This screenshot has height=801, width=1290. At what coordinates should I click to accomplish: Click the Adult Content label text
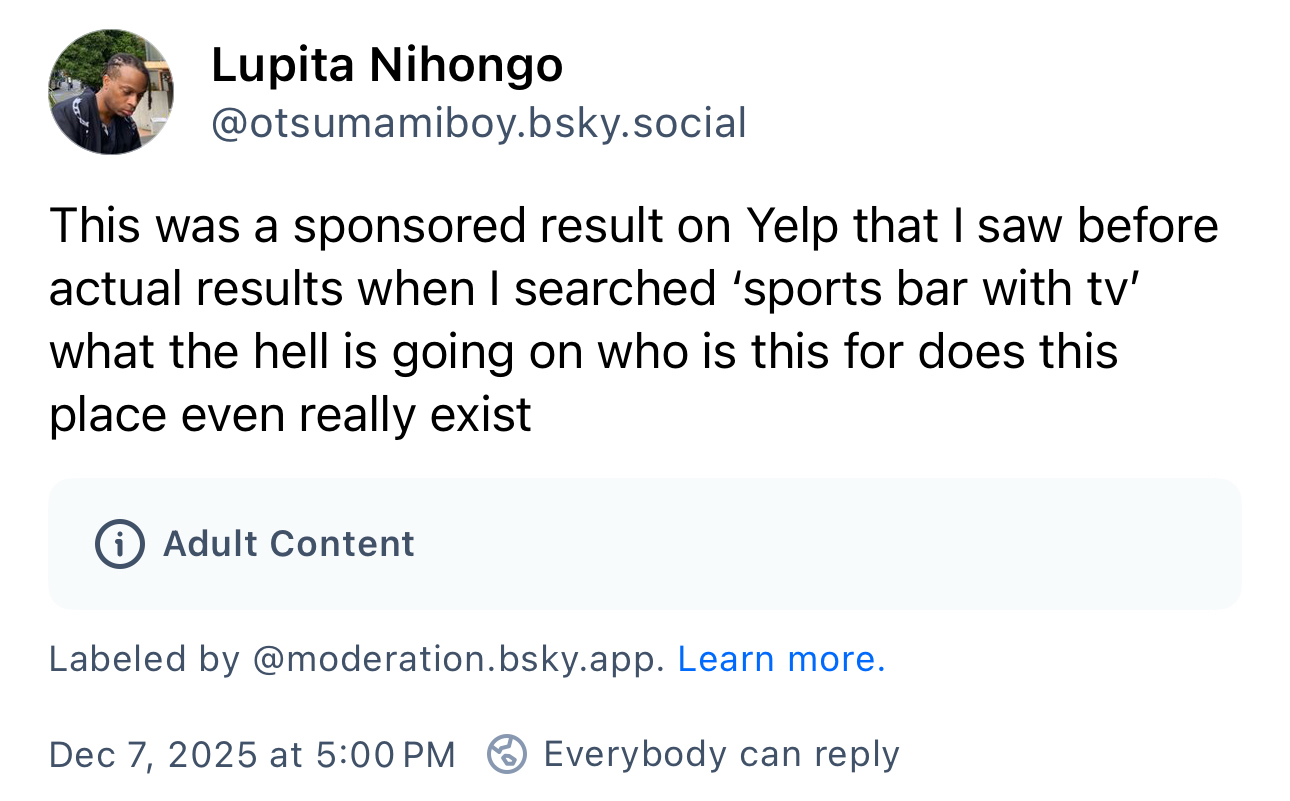[x=288, y=544]
